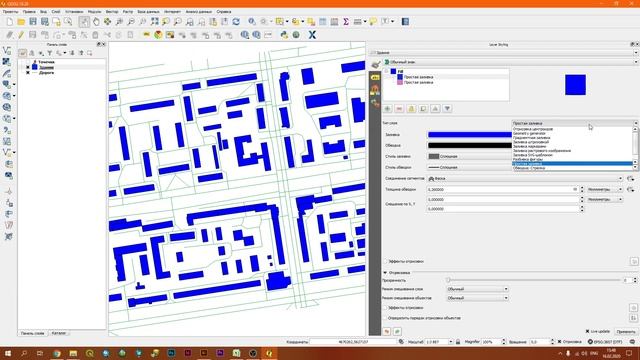
Task: Open the Identify Features tool
Action: (x=252, y=22)
